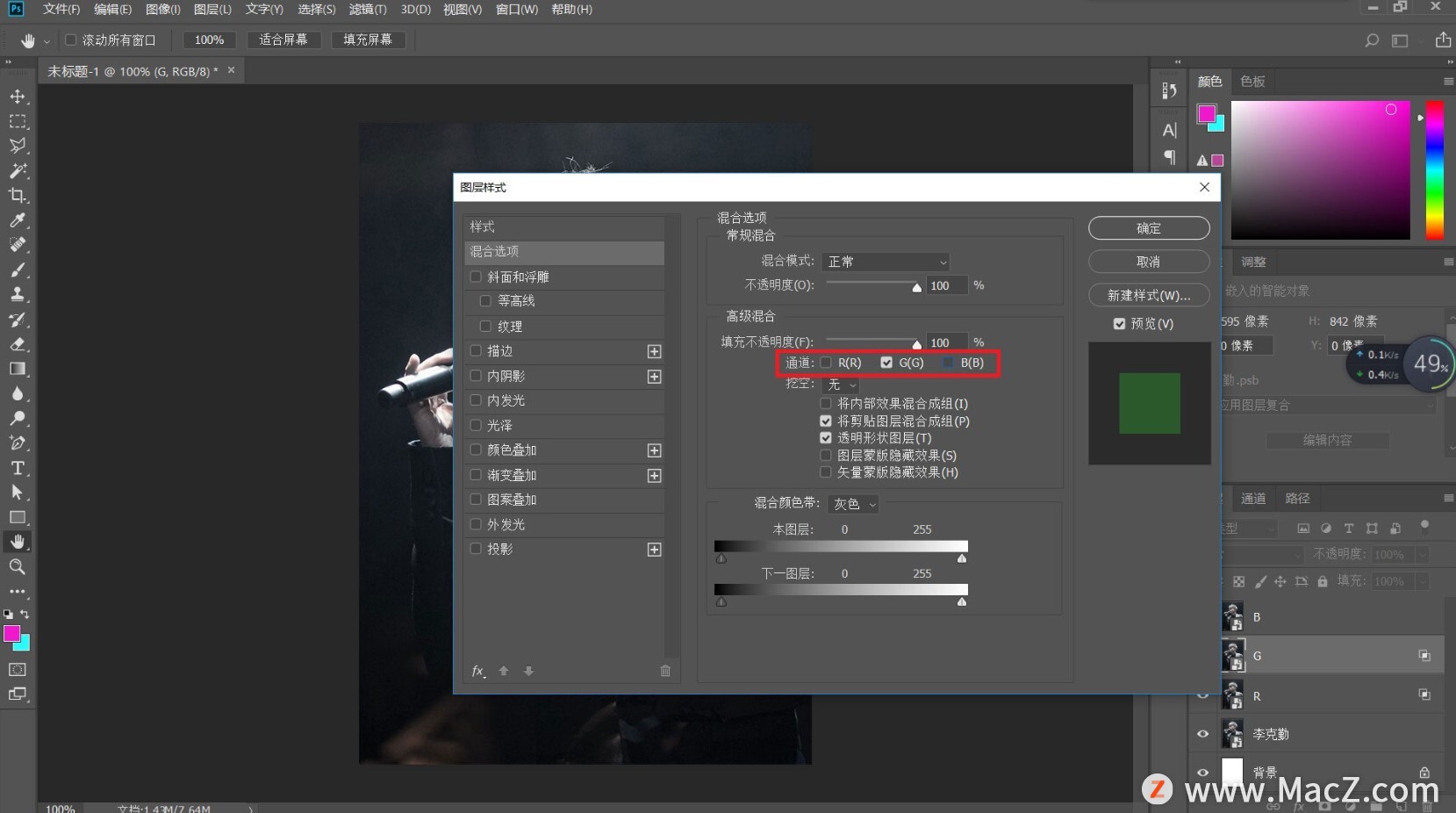Open the 滤镜(T) menu

(x=368, y=10)
